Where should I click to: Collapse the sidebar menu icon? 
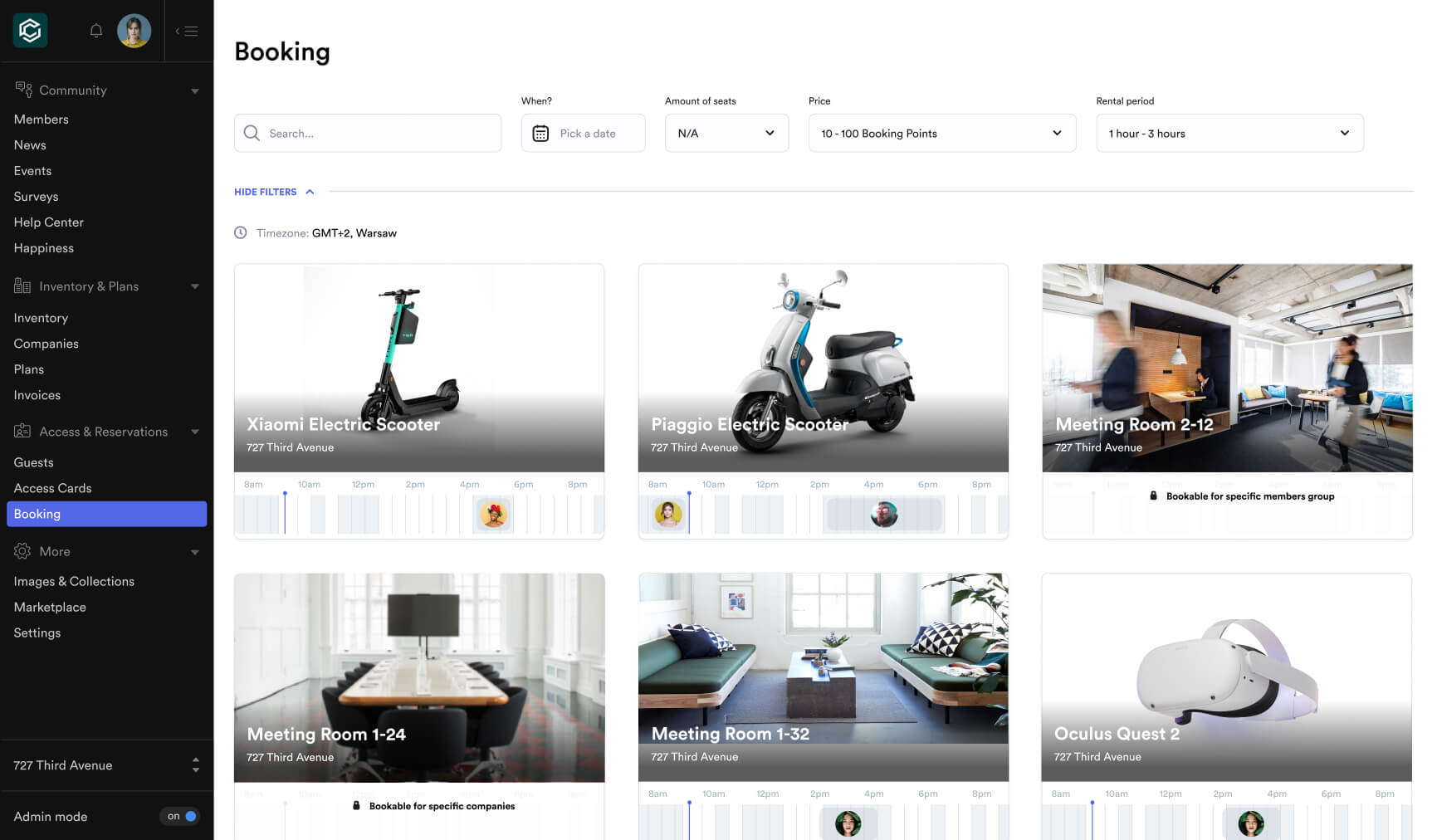point(187,32)
